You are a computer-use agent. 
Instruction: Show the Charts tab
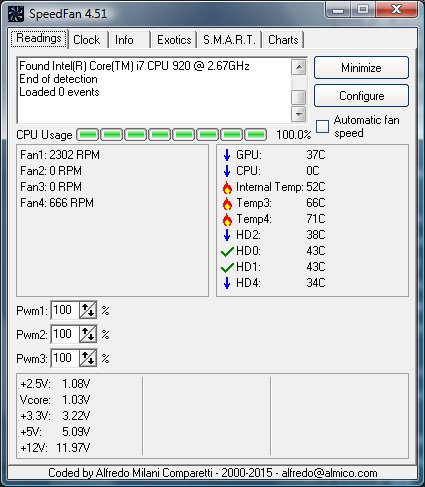click(283, 40)
